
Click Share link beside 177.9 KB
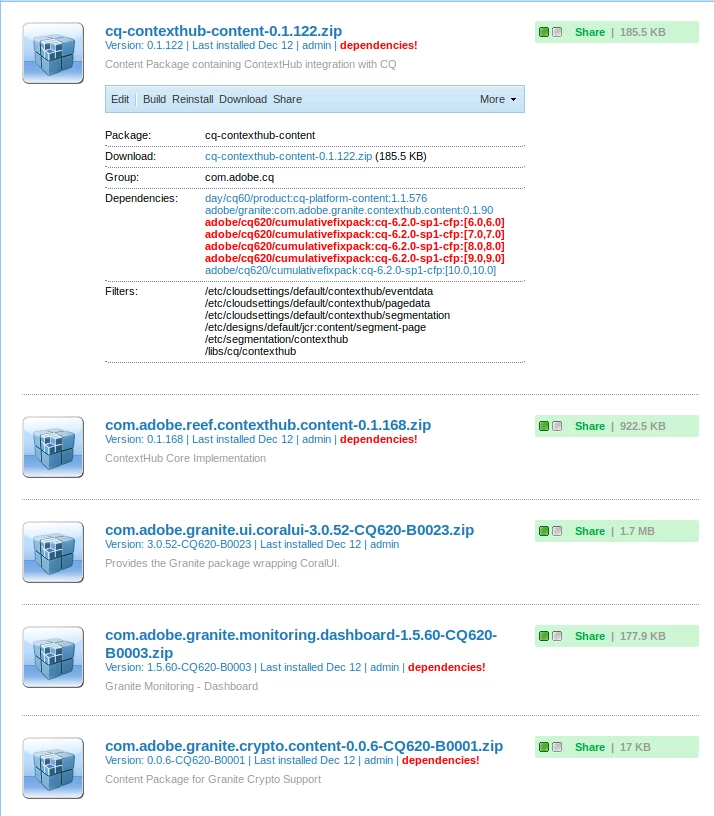pyautogui.click(x=590, y=636)
